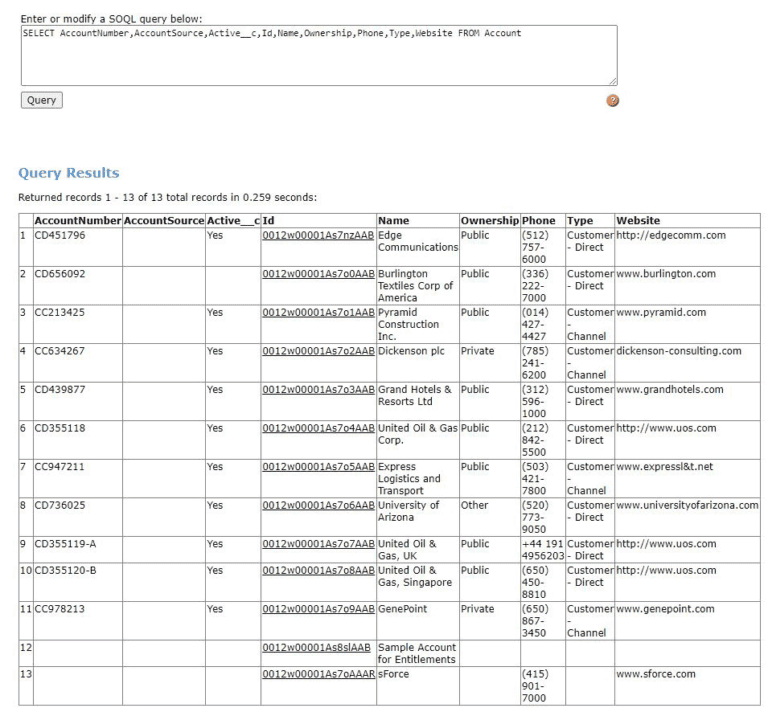The width and height of the screenshot is (768, 708).
Task: Click the sForce account Id link
Action: pos(318,674)
